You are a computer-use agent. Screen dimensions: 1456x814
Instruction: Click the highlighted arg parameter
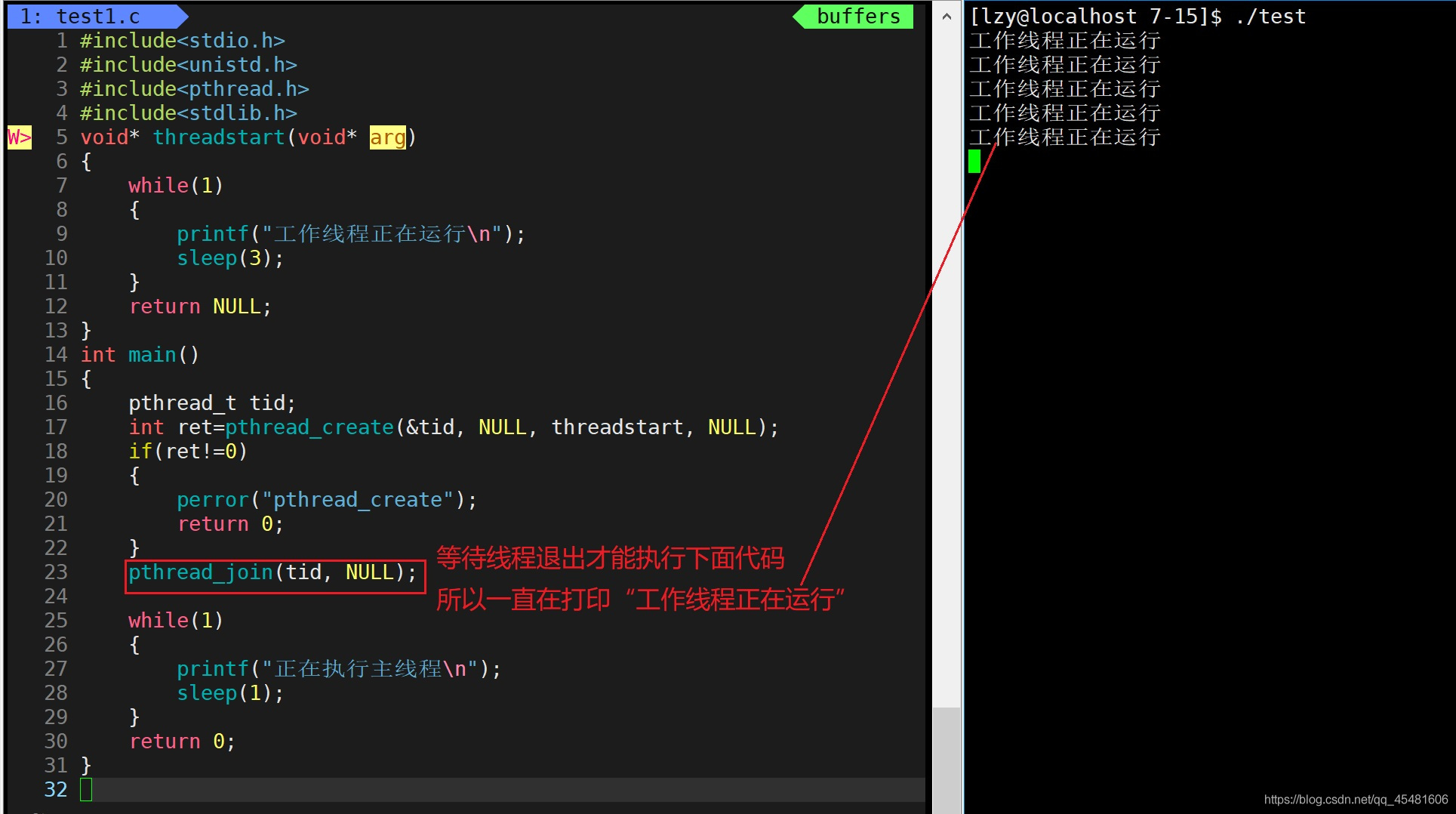coord(387,137)
